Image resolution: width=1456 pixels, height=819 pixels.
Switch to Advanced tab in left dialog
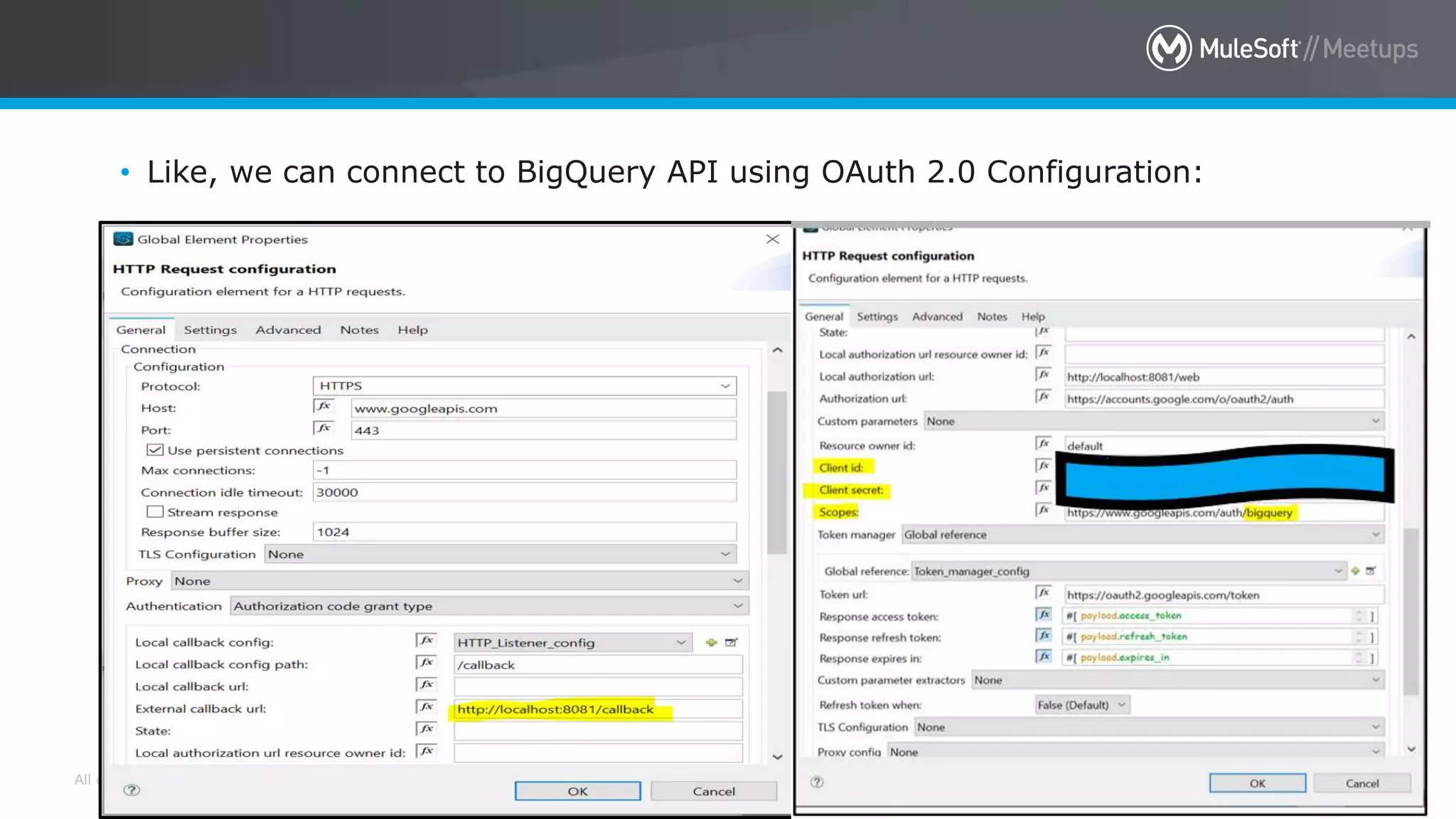(289, 330)
